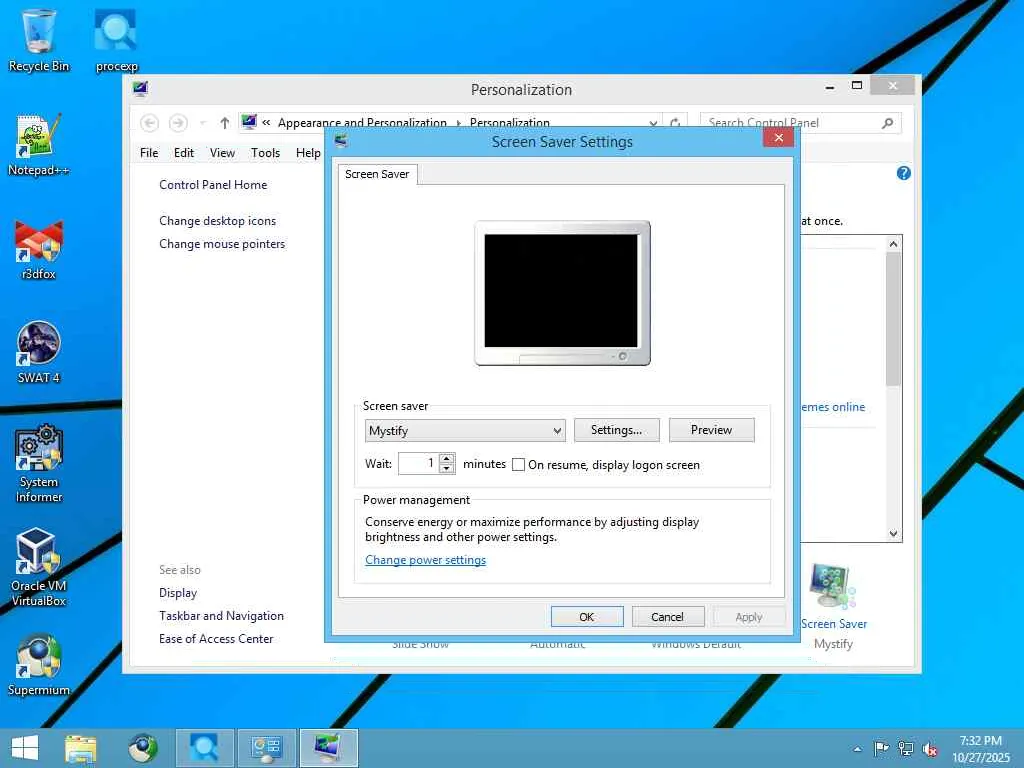Open the Taskbar and Navigation link
The image size is (1024, 768).
(x=221, y=616)
